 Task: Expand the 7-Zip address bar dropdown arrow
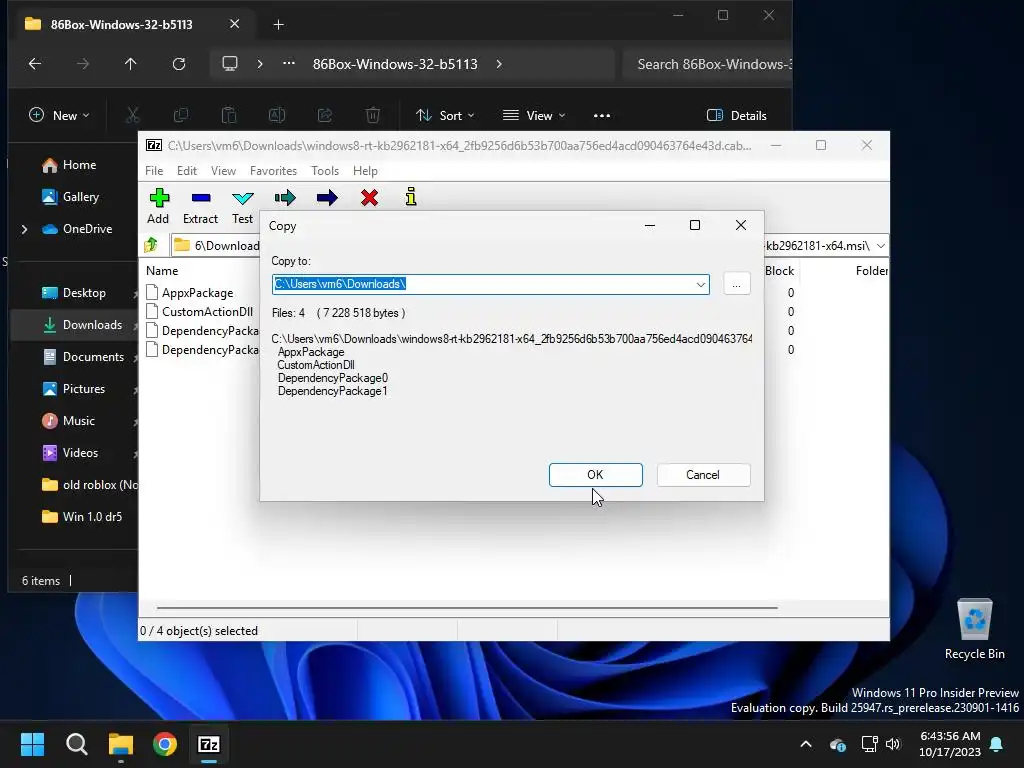click(x=881, y=246)
